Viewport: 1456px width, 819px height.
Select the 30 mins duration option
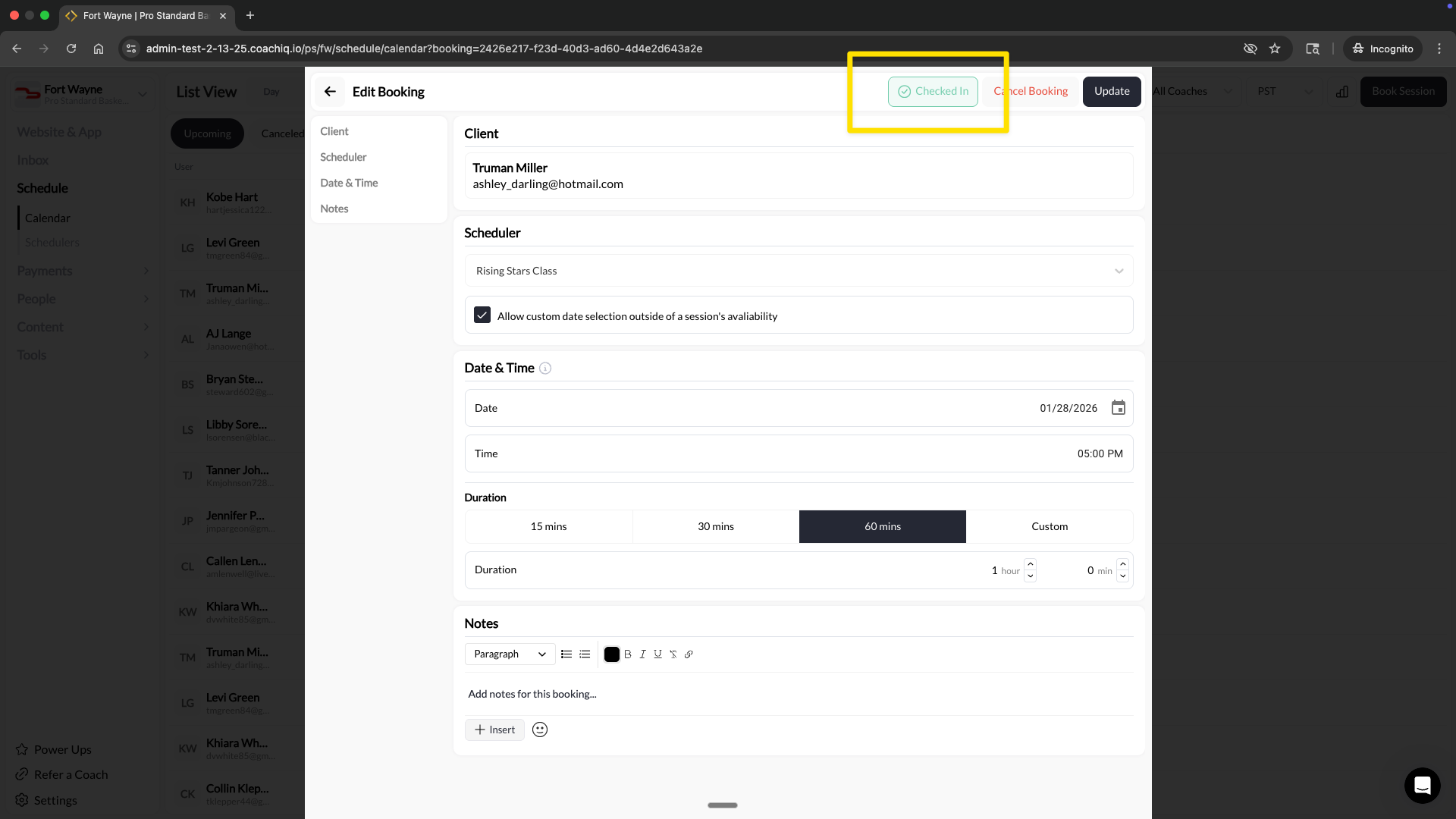(x=715, y=526)
